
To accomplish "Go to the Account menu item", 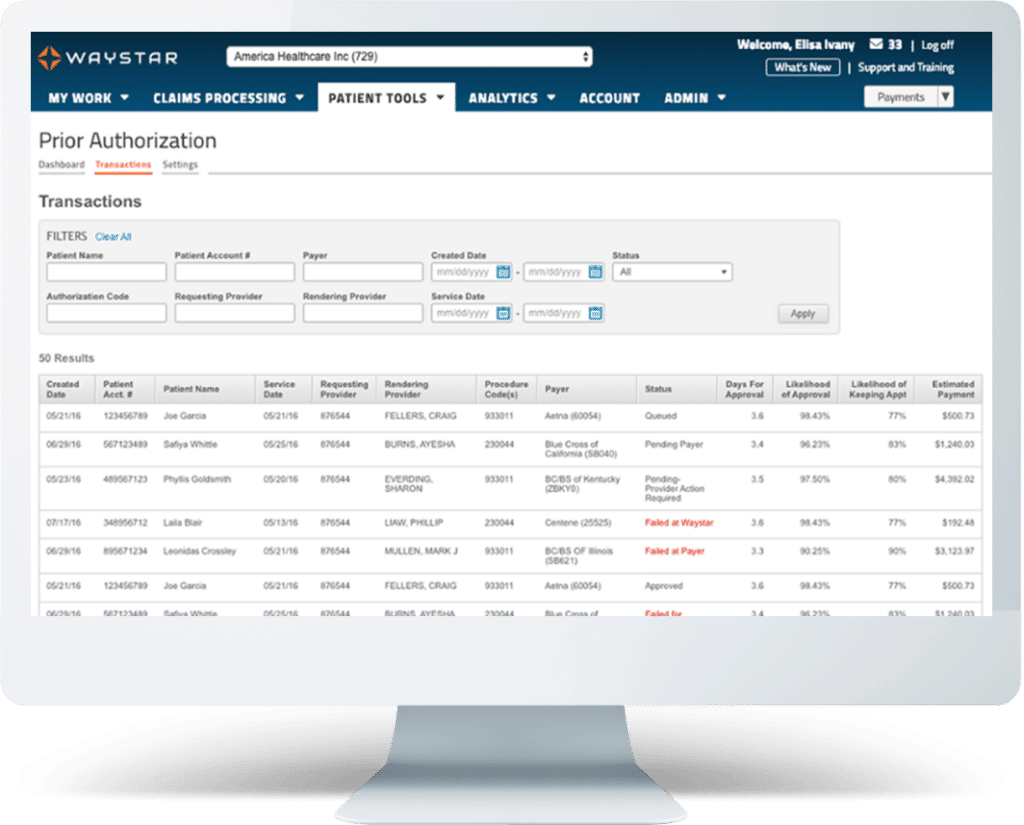I will pos(609,98).
